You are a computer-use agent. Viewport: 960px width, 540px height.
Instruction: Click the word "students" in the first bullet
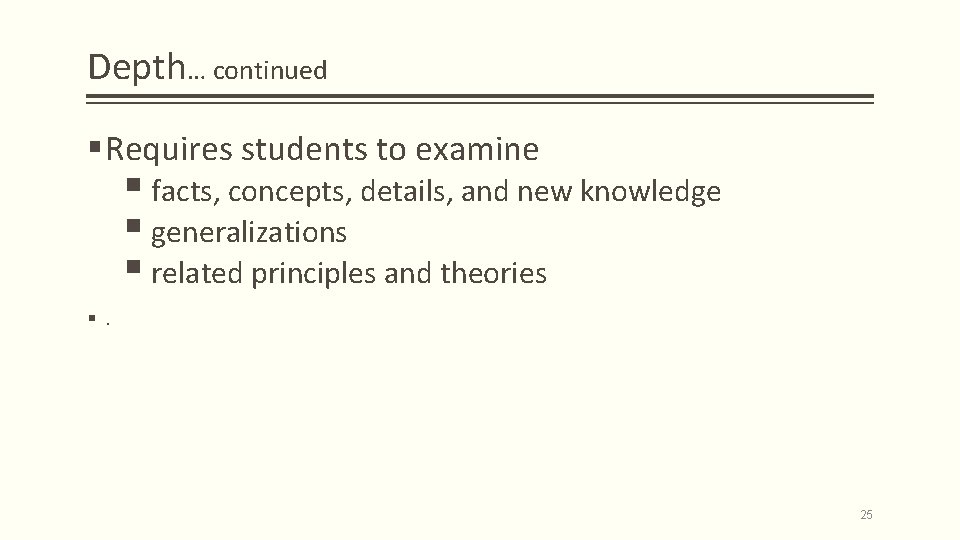pos(304,149)
